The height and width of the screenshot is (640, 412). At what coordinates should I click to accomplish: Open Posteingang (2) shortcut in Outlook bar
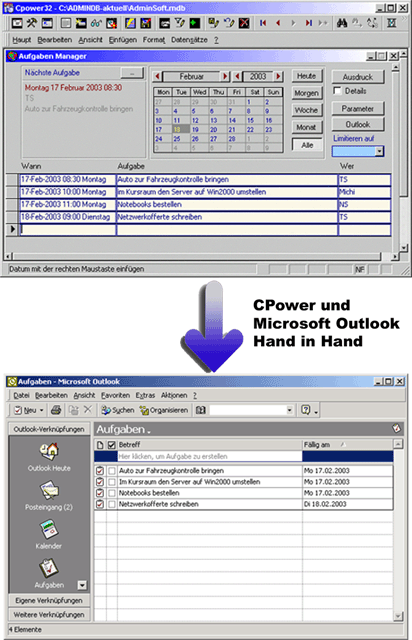(x=49, y=496)
